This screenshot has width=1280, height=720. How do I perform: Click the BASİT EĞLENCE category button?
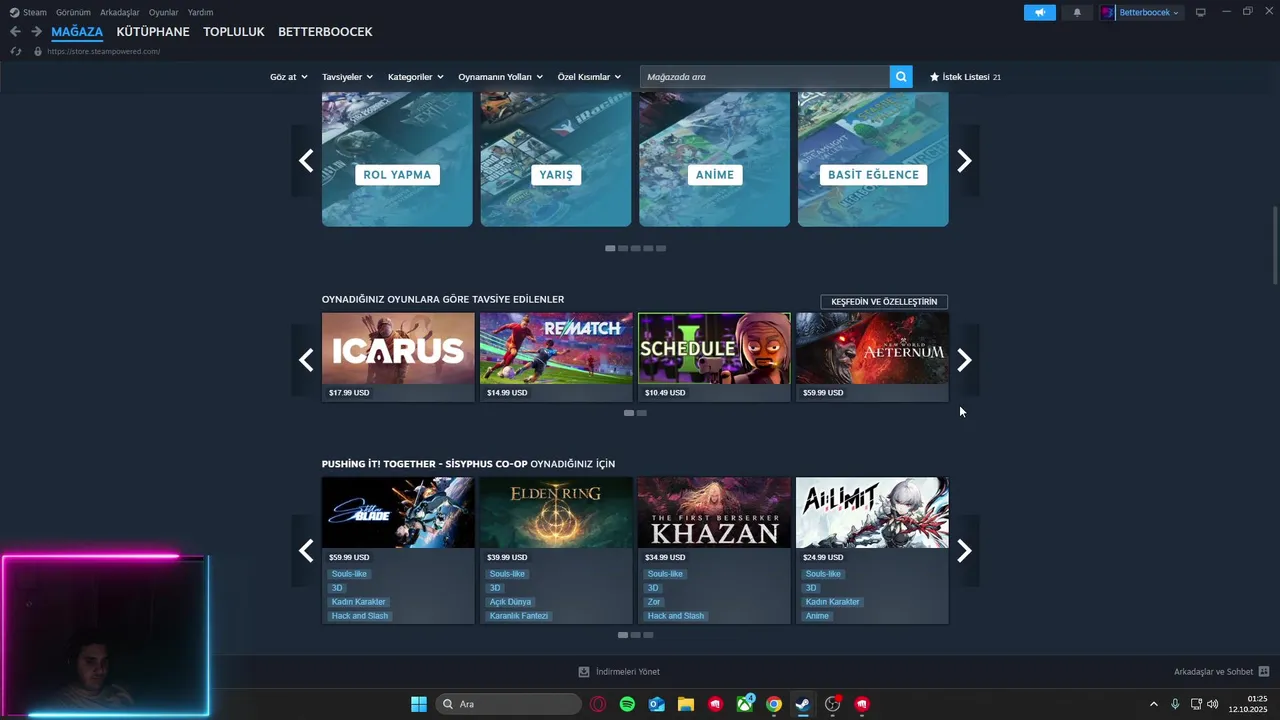click(873, 174)
